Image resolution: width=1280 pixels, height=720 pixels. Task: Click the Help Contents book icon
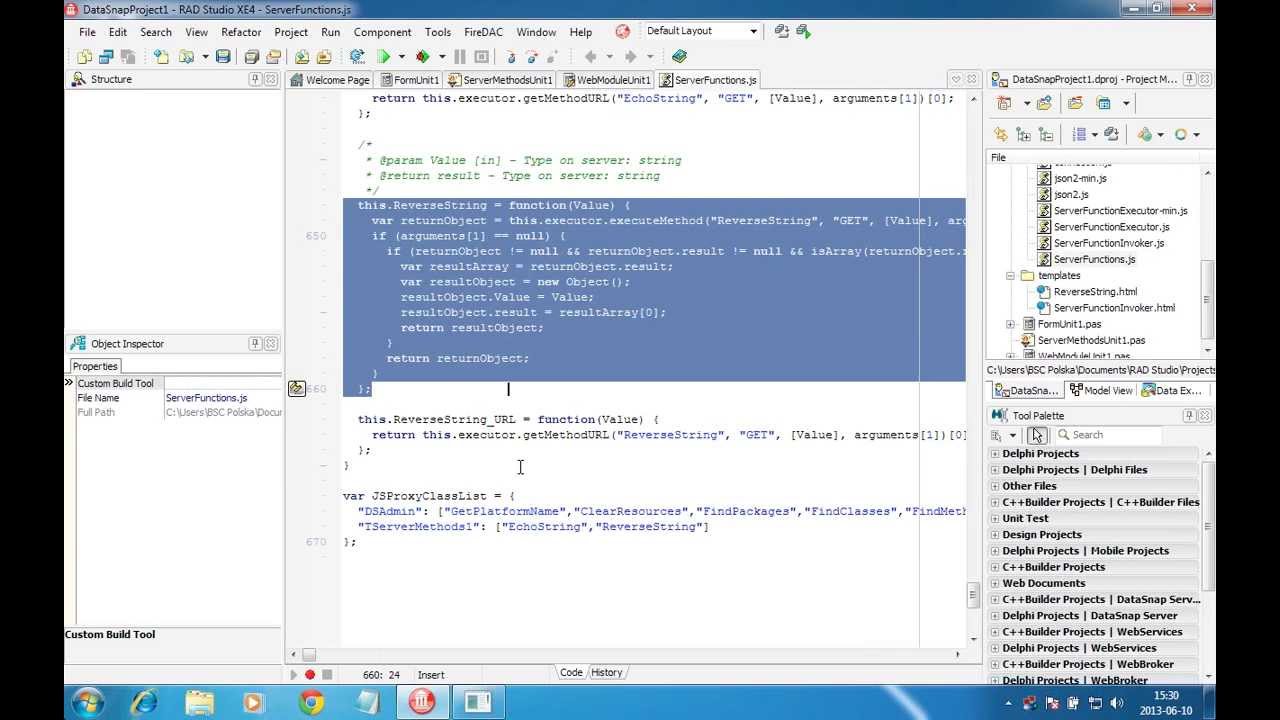pyautogui.click(x=680, y=57)
